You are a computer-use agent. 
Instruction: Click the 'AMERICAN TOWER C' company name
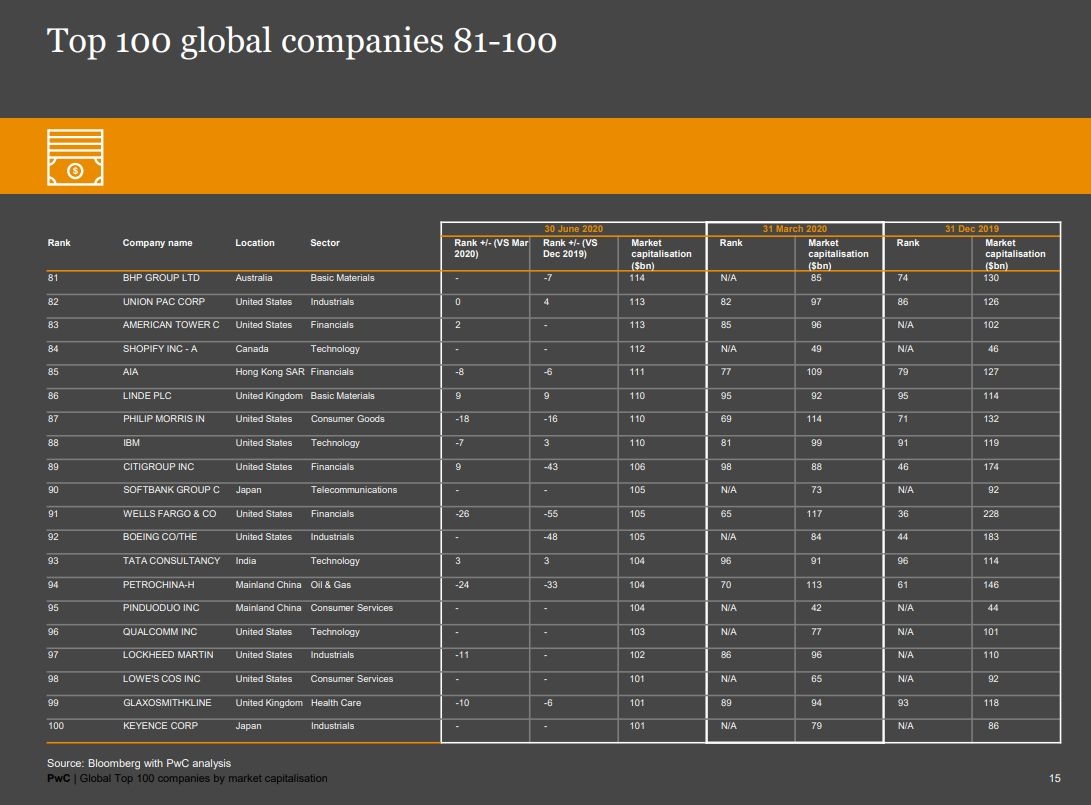click(171, 325)
